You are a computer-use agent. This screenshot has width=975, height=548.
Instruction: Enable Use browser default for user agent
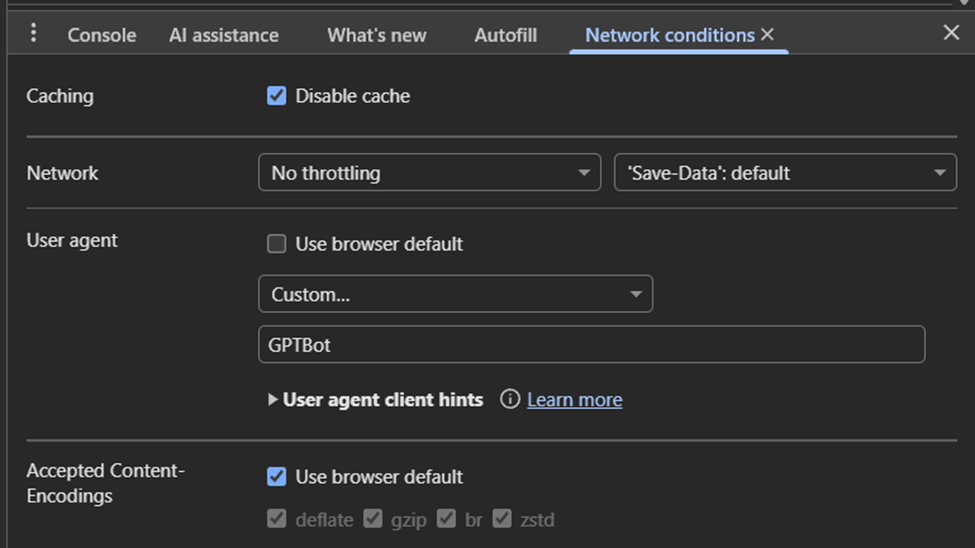coord(277,244)
